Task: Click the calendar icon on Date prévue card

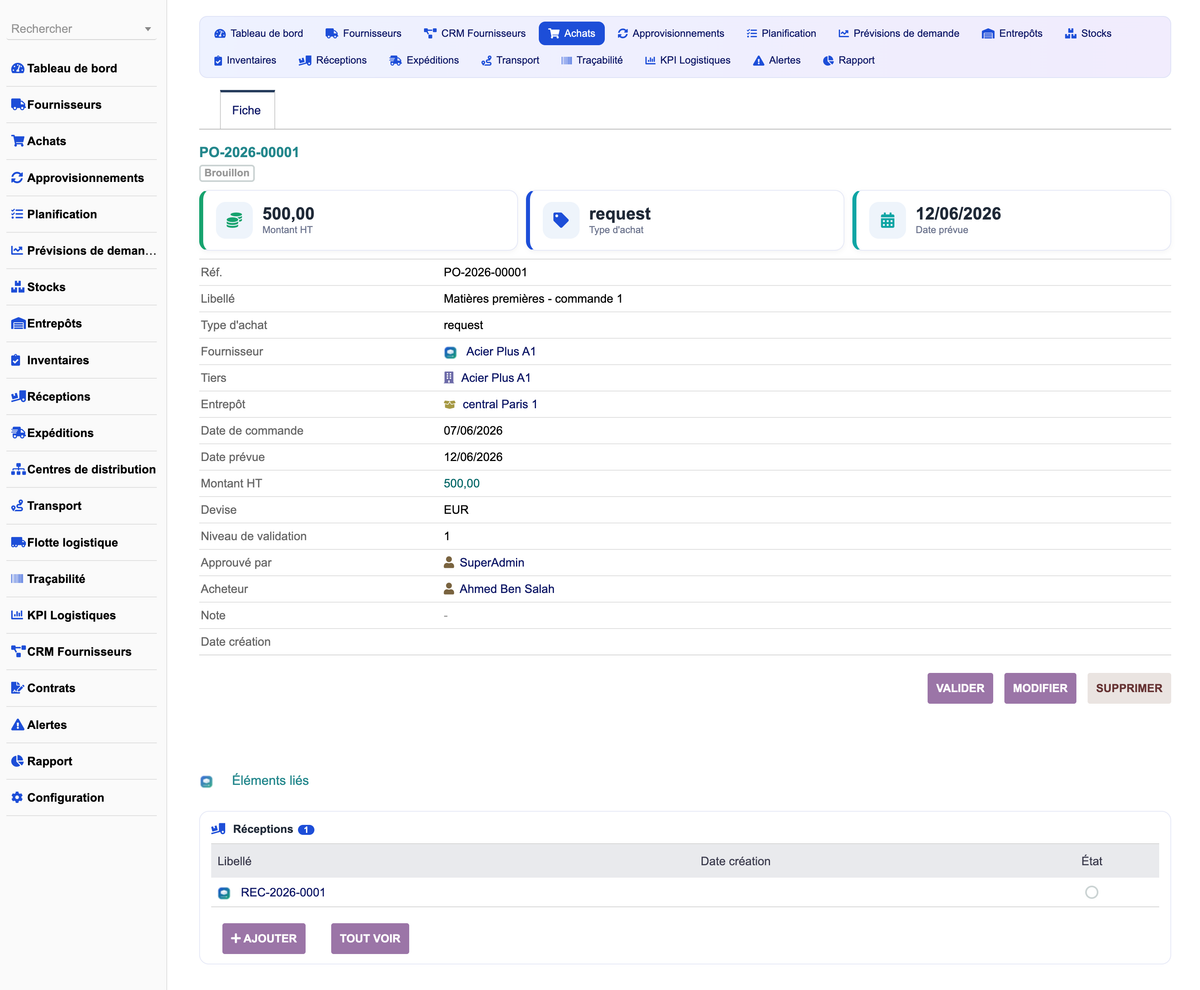Action: (x=887, y=220)
